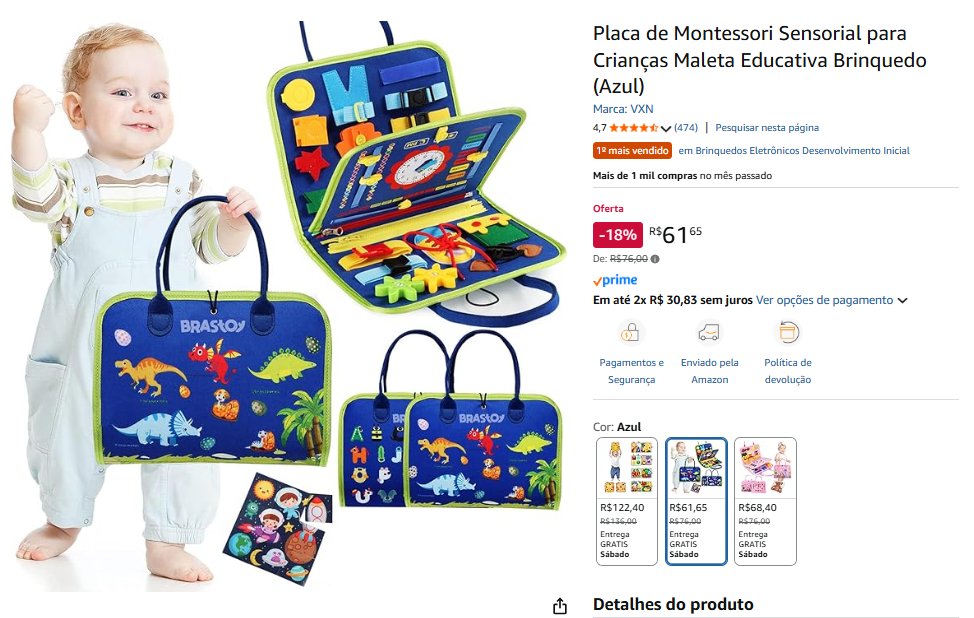
Task: Click the Enviado pela Amazon truck icon
Action: coord(709,332)
